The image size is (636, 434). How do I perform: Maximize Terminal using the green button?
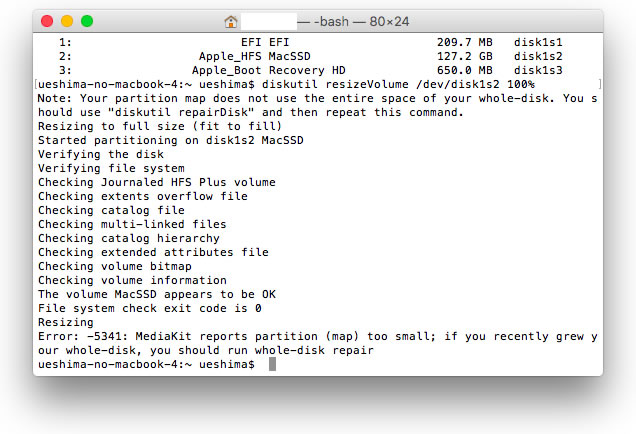(x=87, y=21)
